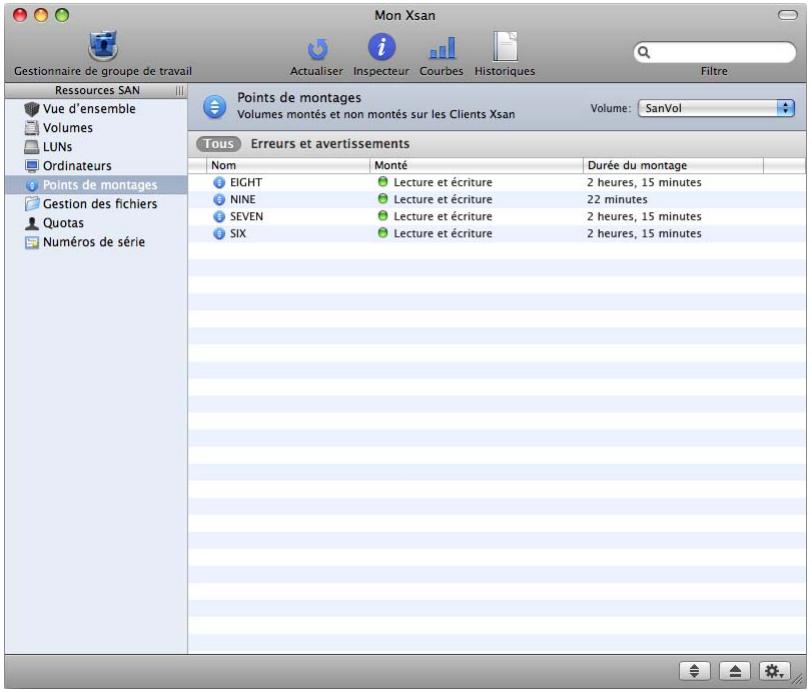
Task: Click the EIGHT row's '2 heures, 15 minutes'
Action: click(644, 182)
